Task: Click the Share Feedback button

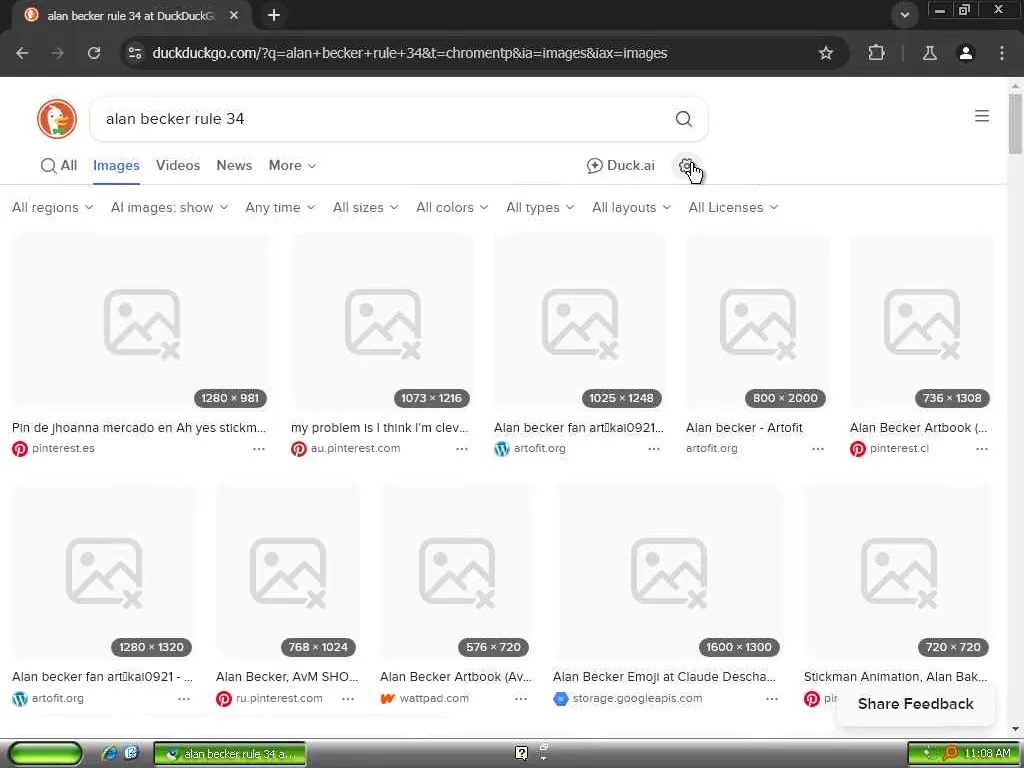Action: pyautogui.click(x=916, y=704)
